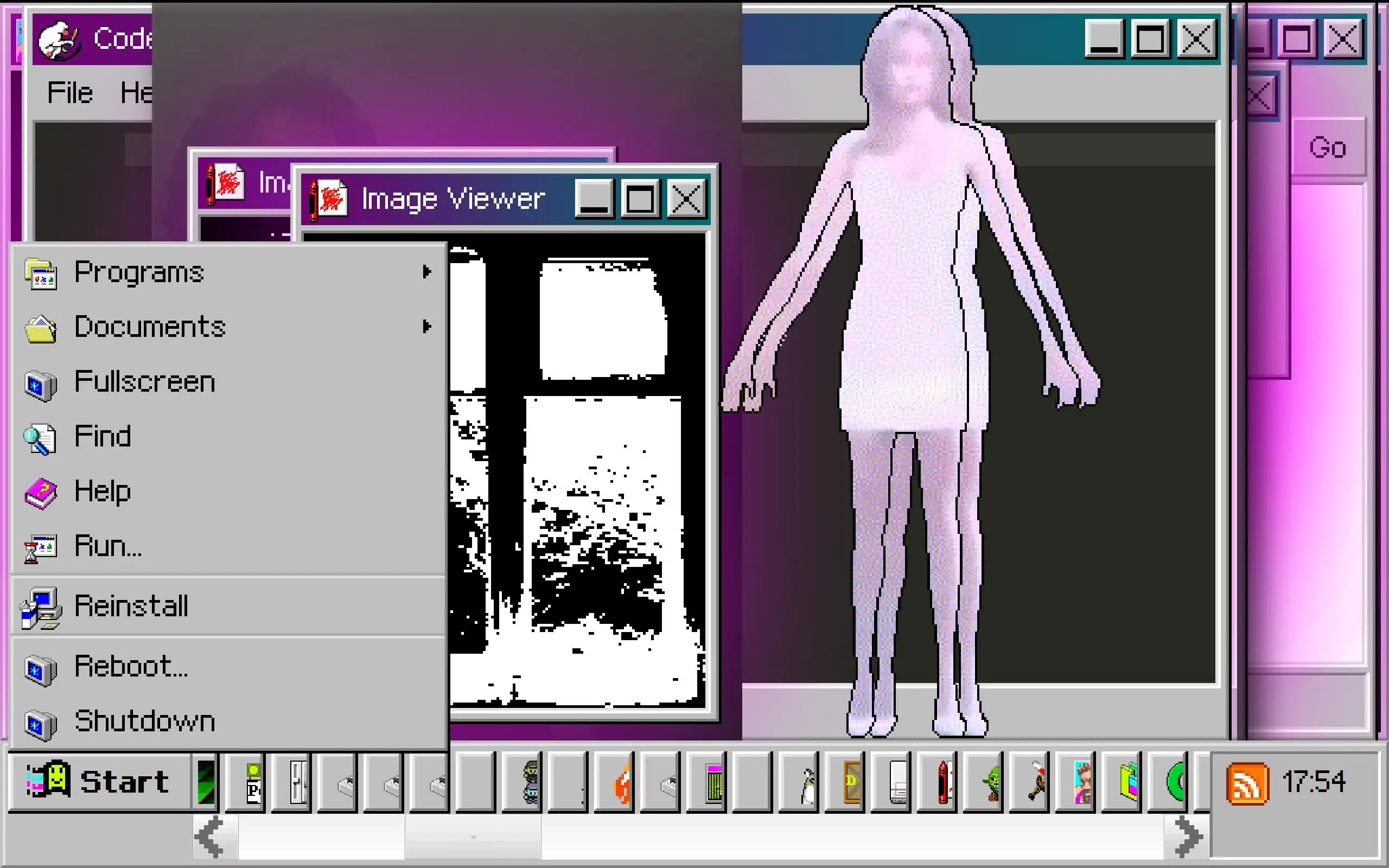This screenshot has width=1389, height=868.
Task: Expand the Programs submenu arrow
Action: click(426, 272)
